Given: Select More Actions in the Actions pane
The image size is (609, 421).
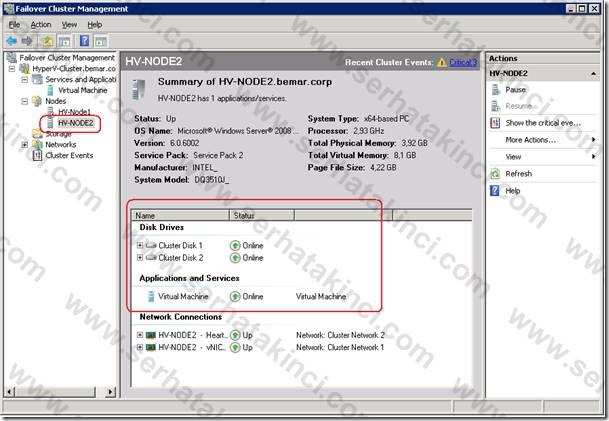Looking at the screenshot, I should tap(531, 140).
